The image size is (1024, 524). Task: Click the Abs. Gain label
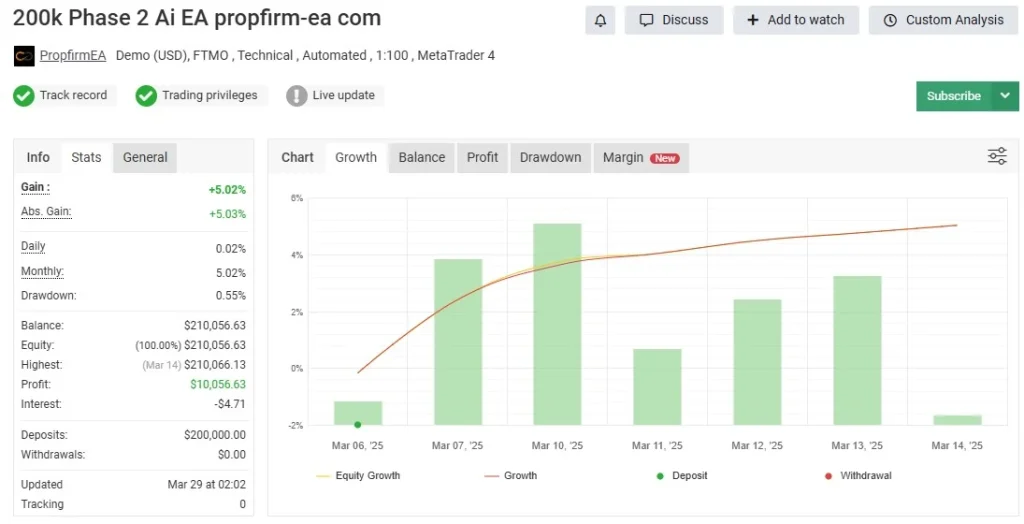[46, 212]
